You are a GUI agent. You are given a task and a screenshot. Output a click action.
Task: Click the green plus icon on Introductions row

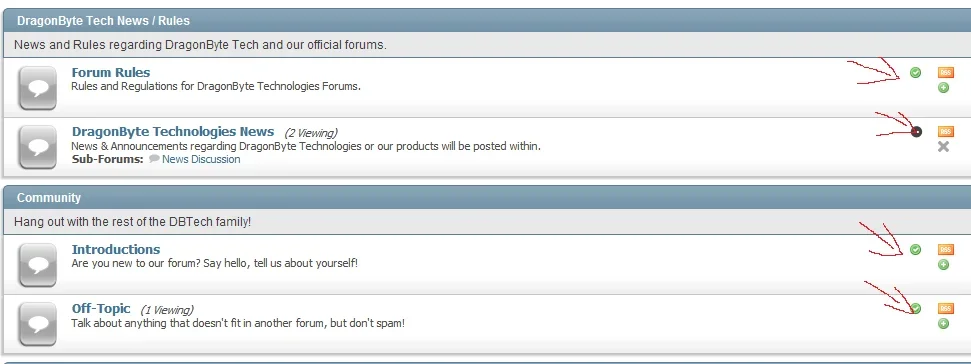pos(943,265)
